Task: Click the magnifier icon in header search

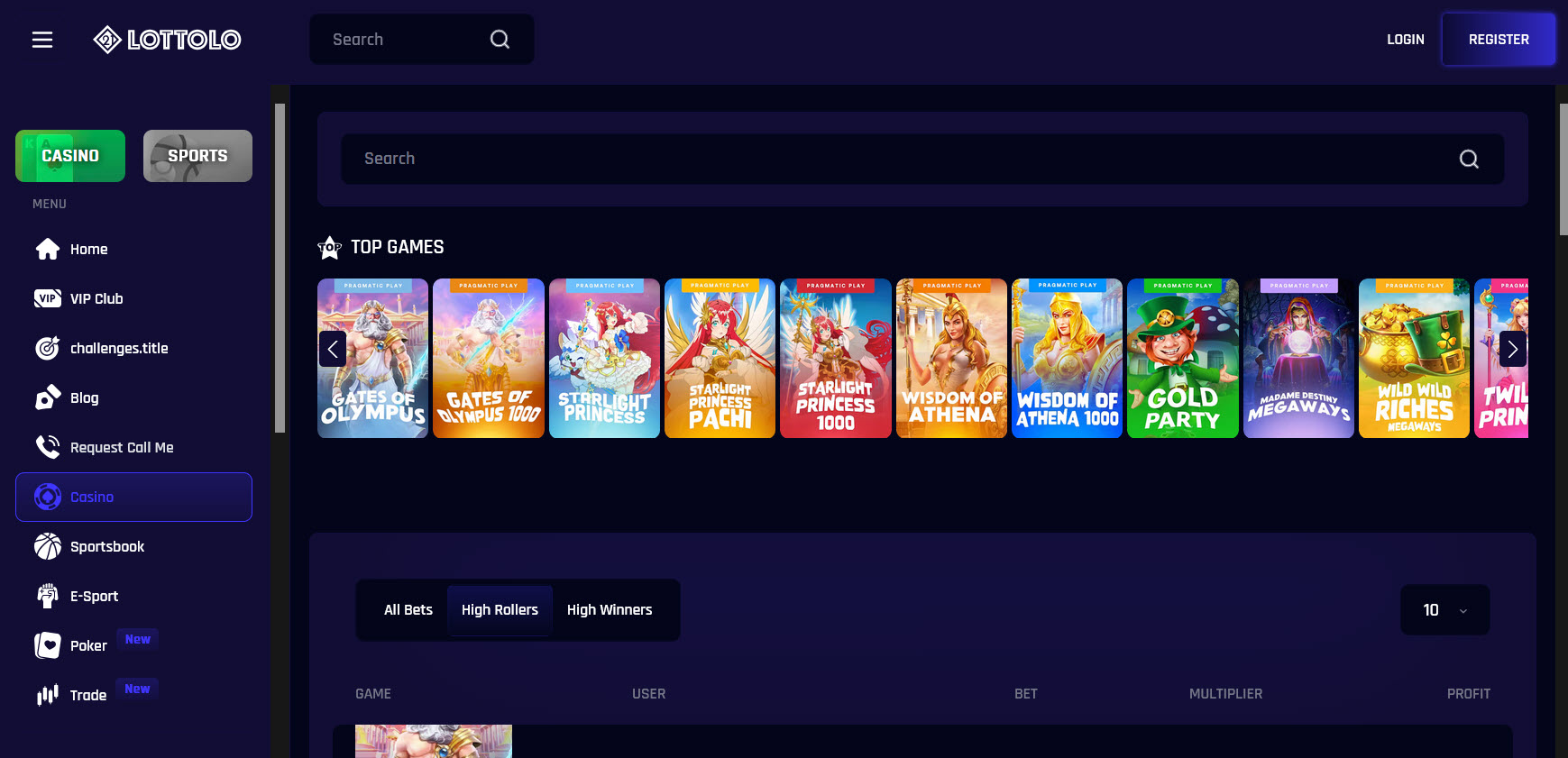Action: [500, 40]
